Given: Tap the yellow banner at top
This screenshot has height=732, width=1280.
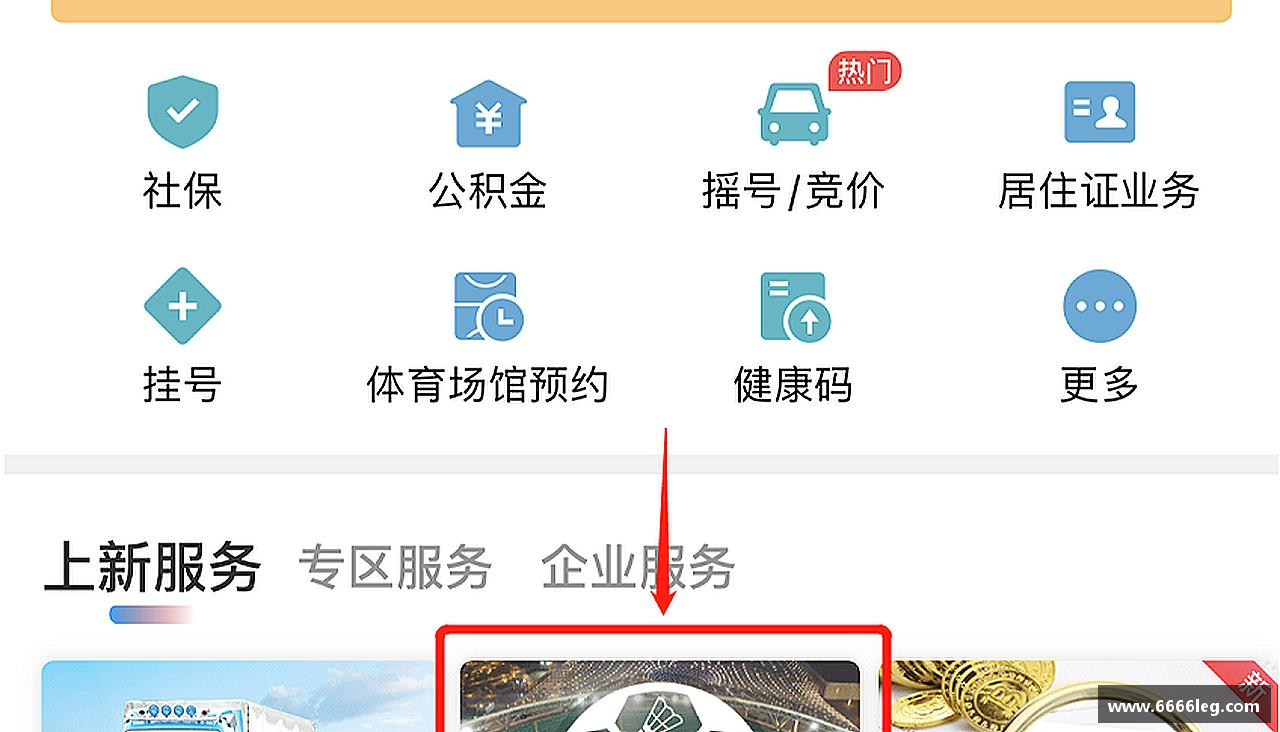Looking at the screenshot, I should 641,10.
